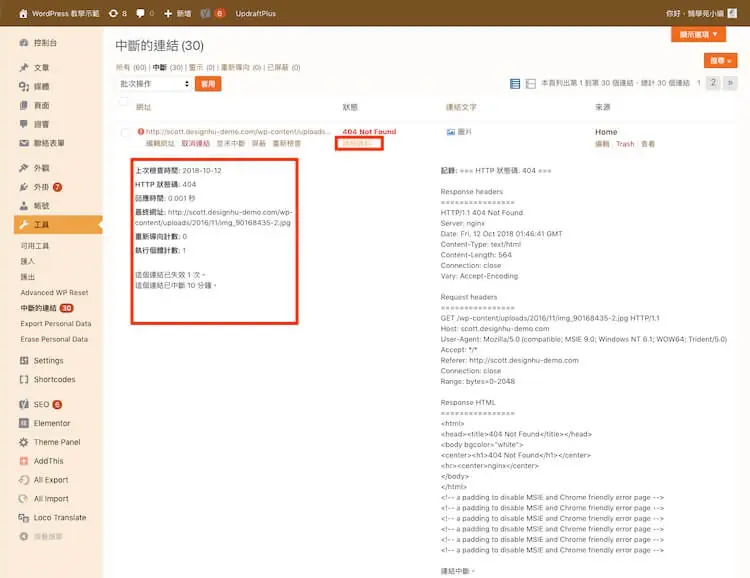Click the 屏蔽 dismiss link action
750x578 pixels.
pos(259,144)
